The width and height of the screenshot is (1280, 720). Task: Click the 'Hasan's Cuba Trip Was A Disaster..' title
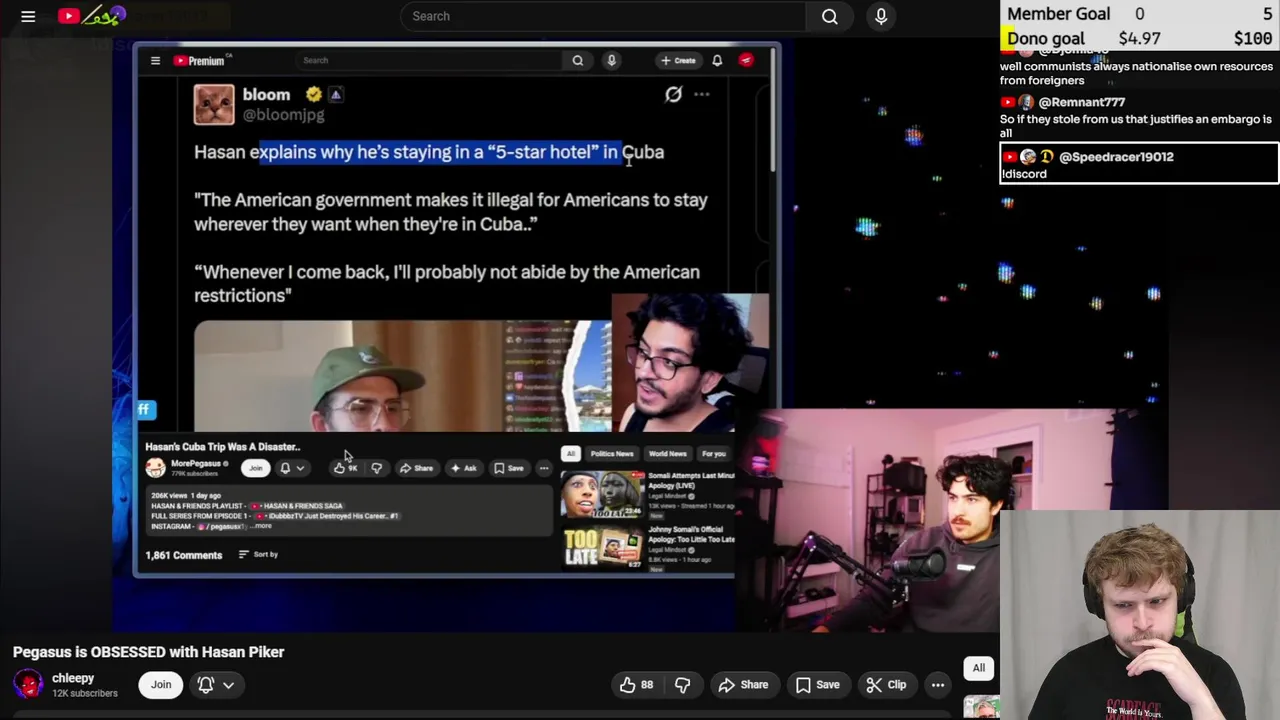point(222,447)
